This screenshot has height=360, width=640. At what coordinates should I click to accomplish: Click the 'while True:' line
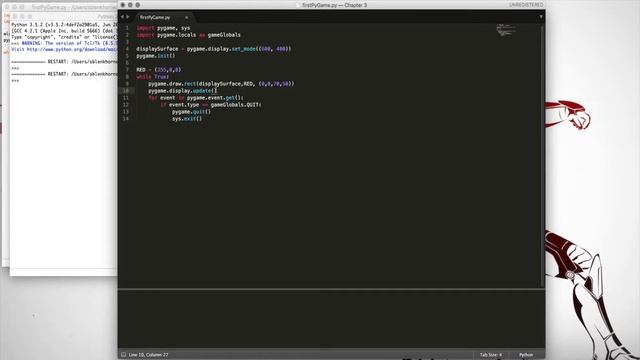click(153, 77)
